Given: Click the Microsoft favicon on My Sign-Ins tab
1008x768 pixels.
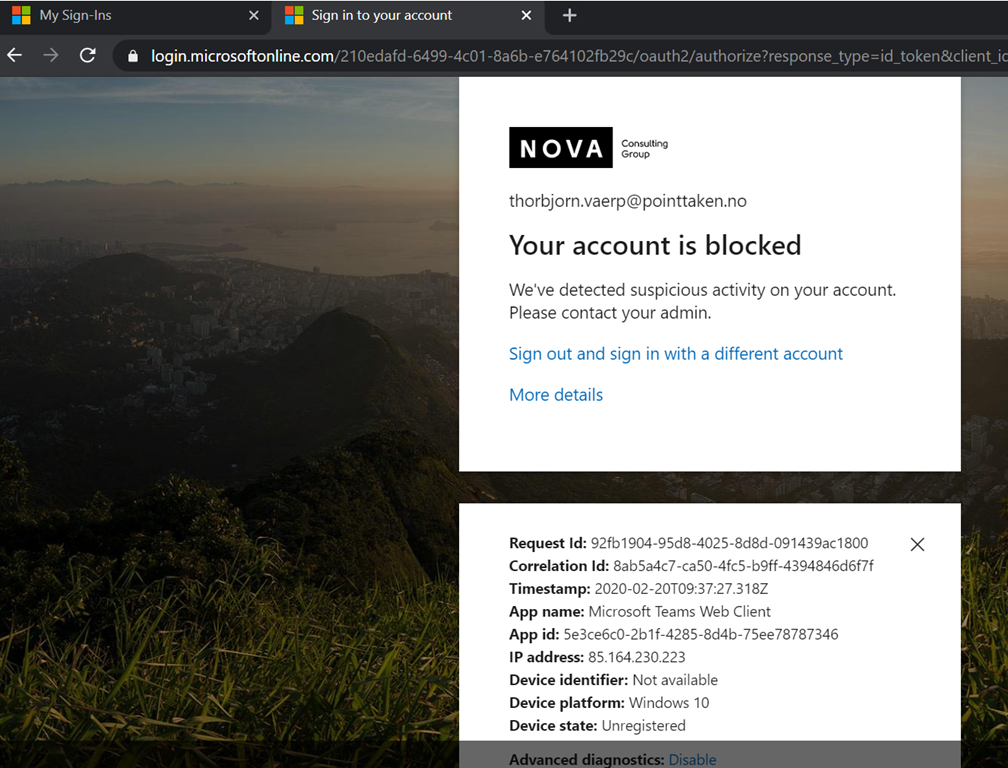Looking at the screenshot, I should coord(21,15).
